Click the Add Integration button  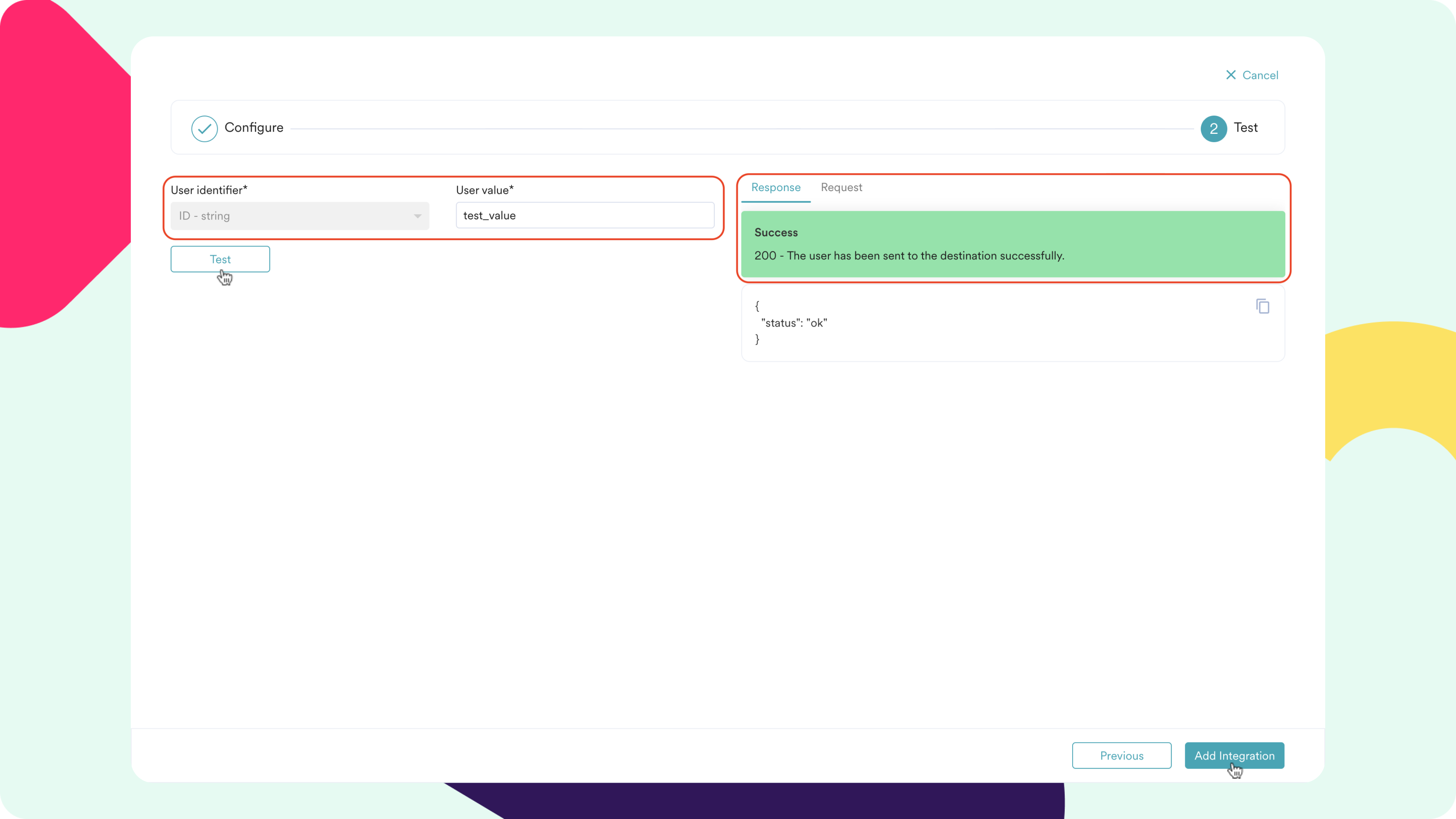click(x=1234, y=755)
